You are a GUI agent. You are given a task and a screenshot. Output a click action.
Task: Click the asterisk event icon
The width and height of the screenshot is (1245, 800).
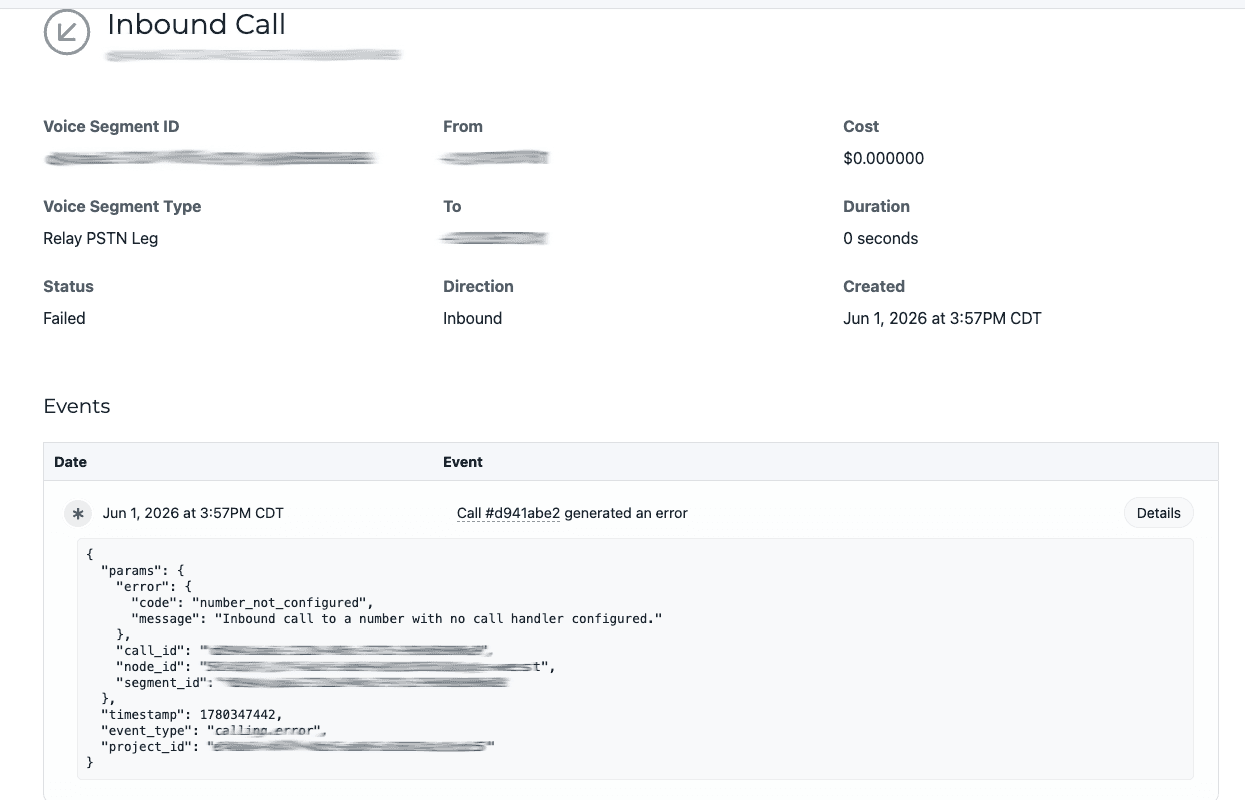click(x=77, y=513)
